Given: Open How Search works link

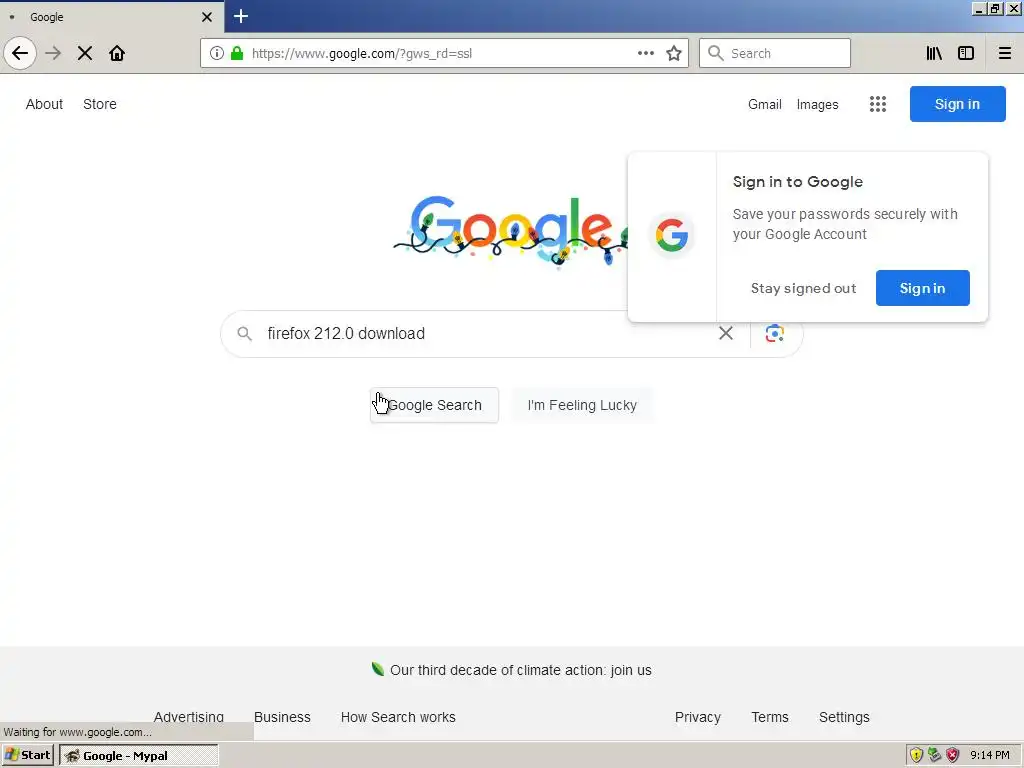Looking at the screenshot, I should [398, 716].
